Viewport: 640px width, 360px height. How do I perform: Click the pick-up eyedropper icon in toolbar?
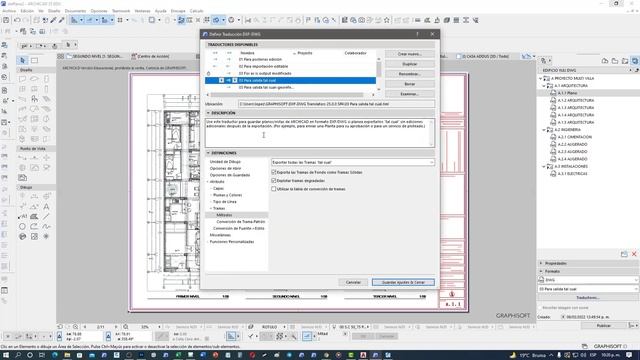tap(53, 20)
